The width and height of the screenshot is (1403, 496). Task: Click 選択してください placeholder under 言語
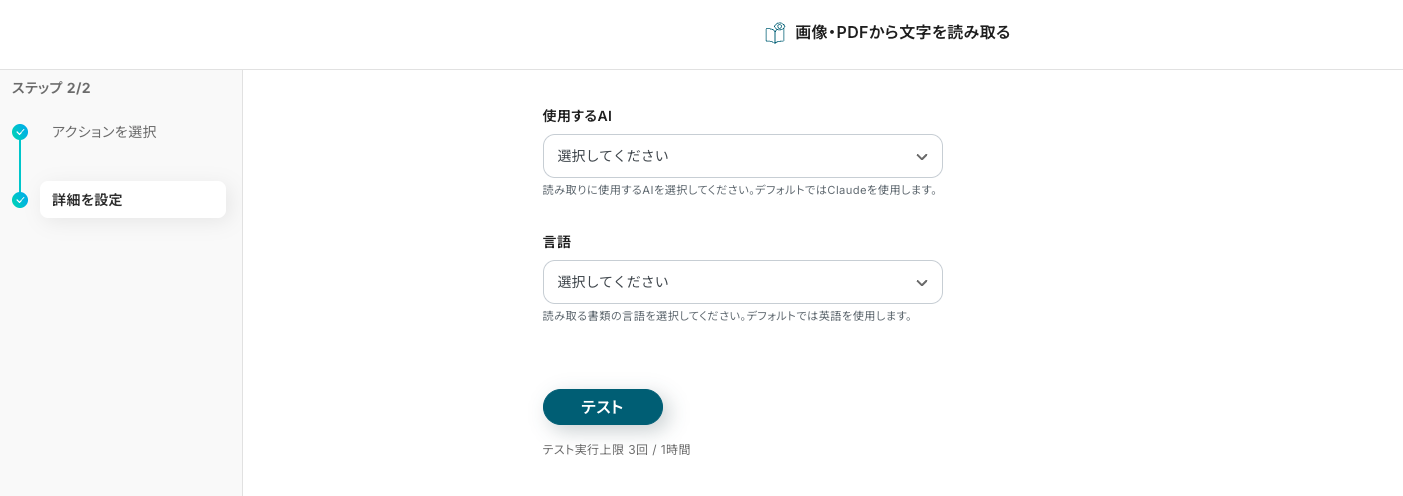pos(613,282)
